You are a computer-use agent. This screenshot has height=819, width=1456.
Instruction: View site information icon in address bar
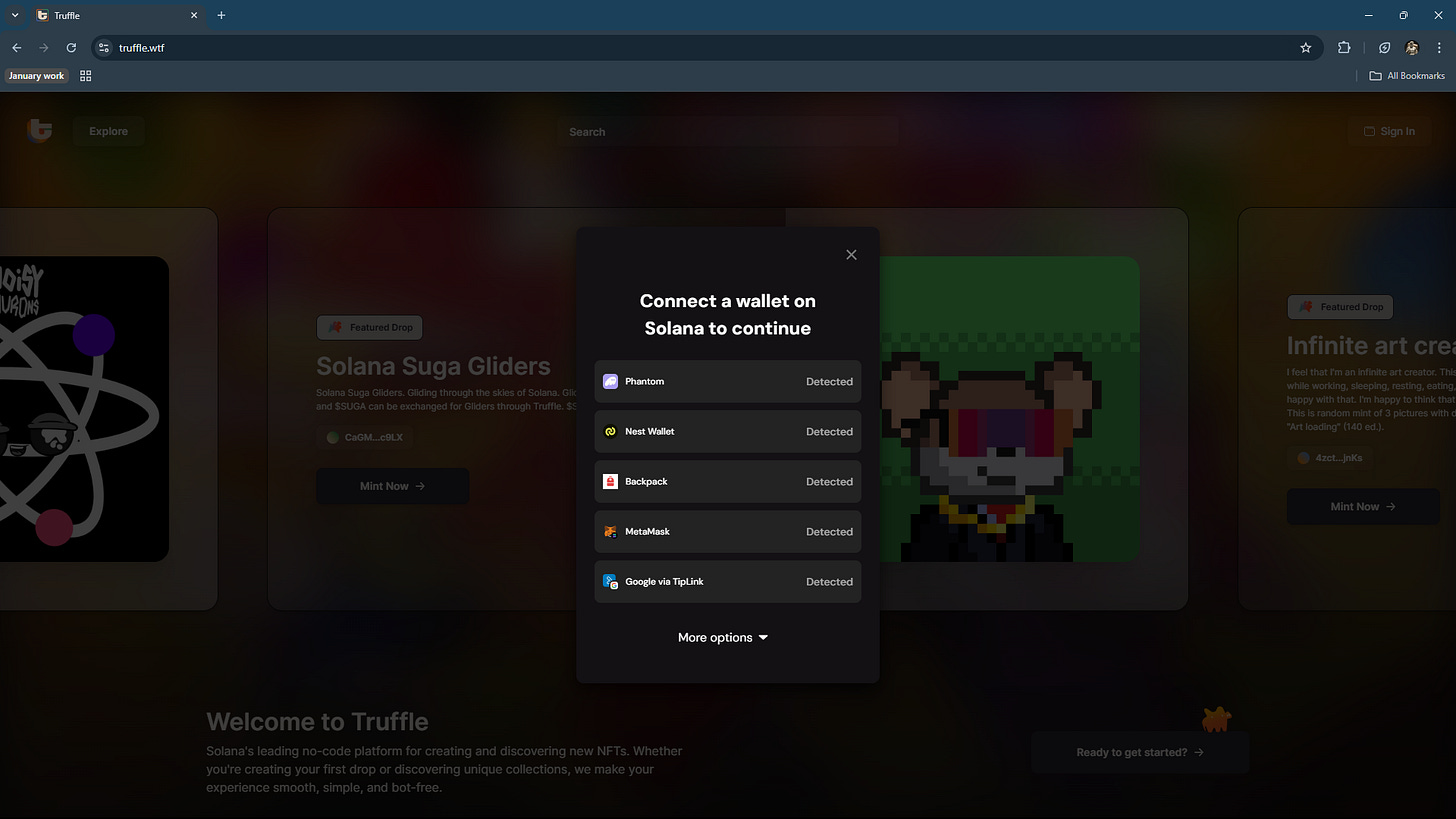104,47
